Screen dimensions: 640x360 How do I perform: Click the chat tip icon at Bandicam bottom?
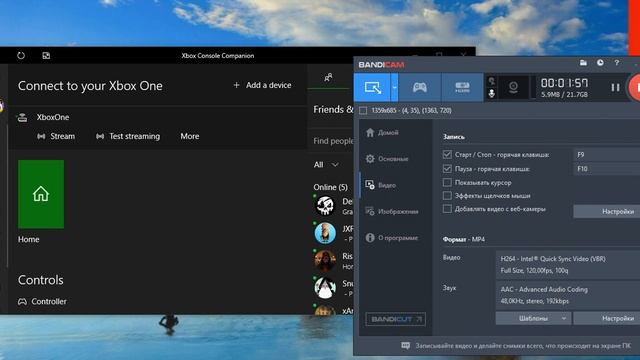tap(405, 346)
